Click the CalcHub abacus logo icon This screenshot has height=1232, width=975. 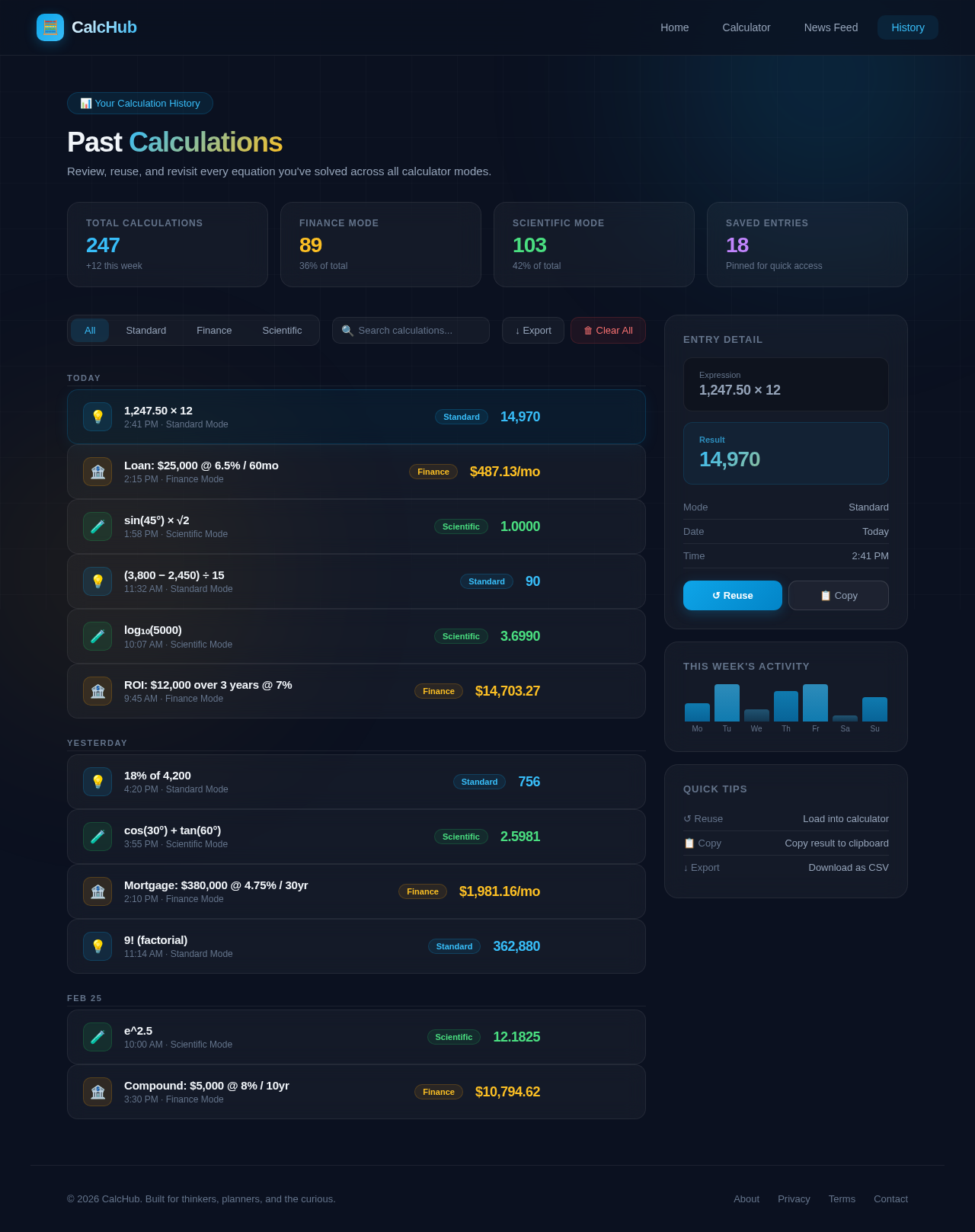point(50,27)
